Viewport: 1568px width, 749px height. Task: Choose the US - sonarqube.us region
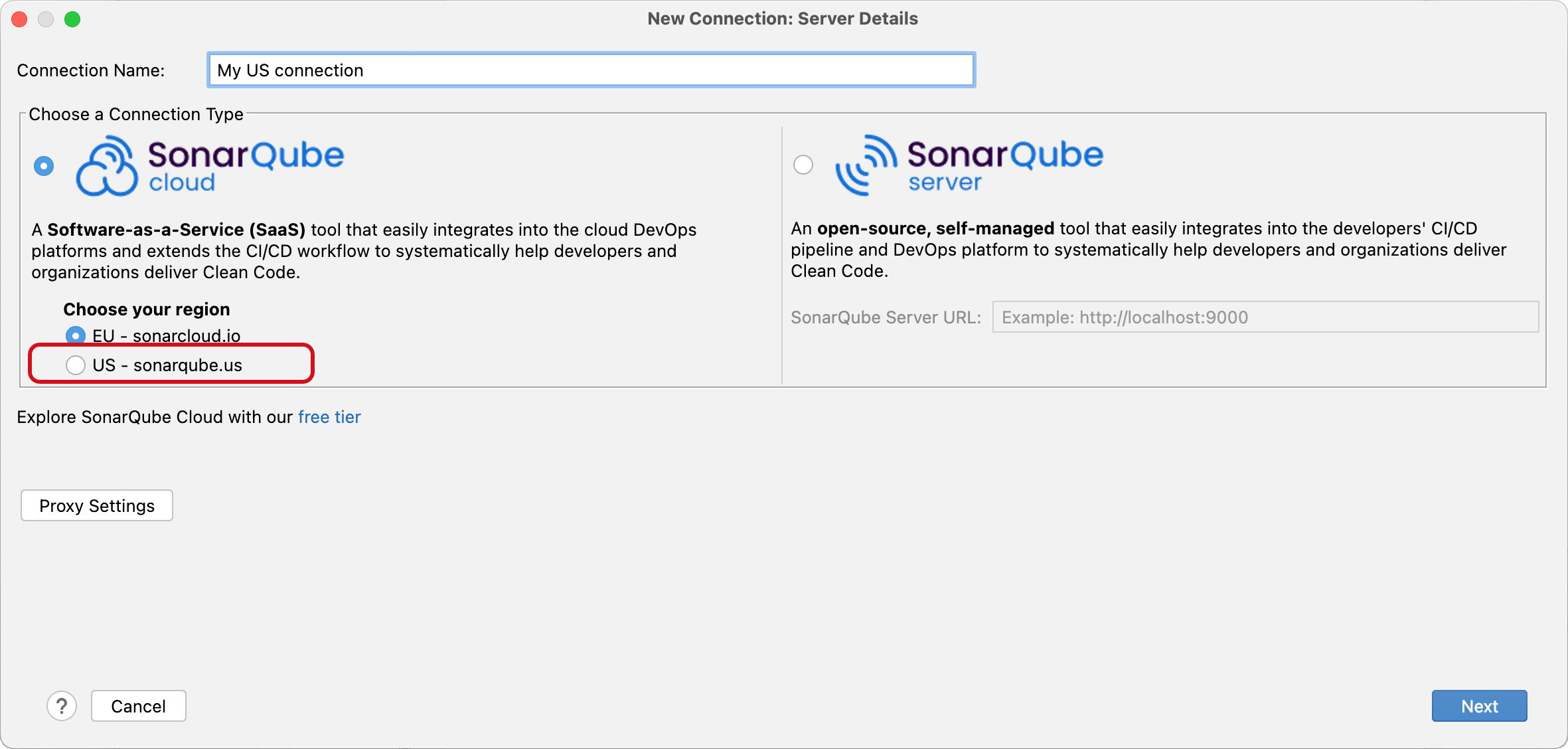pos(76,365)
